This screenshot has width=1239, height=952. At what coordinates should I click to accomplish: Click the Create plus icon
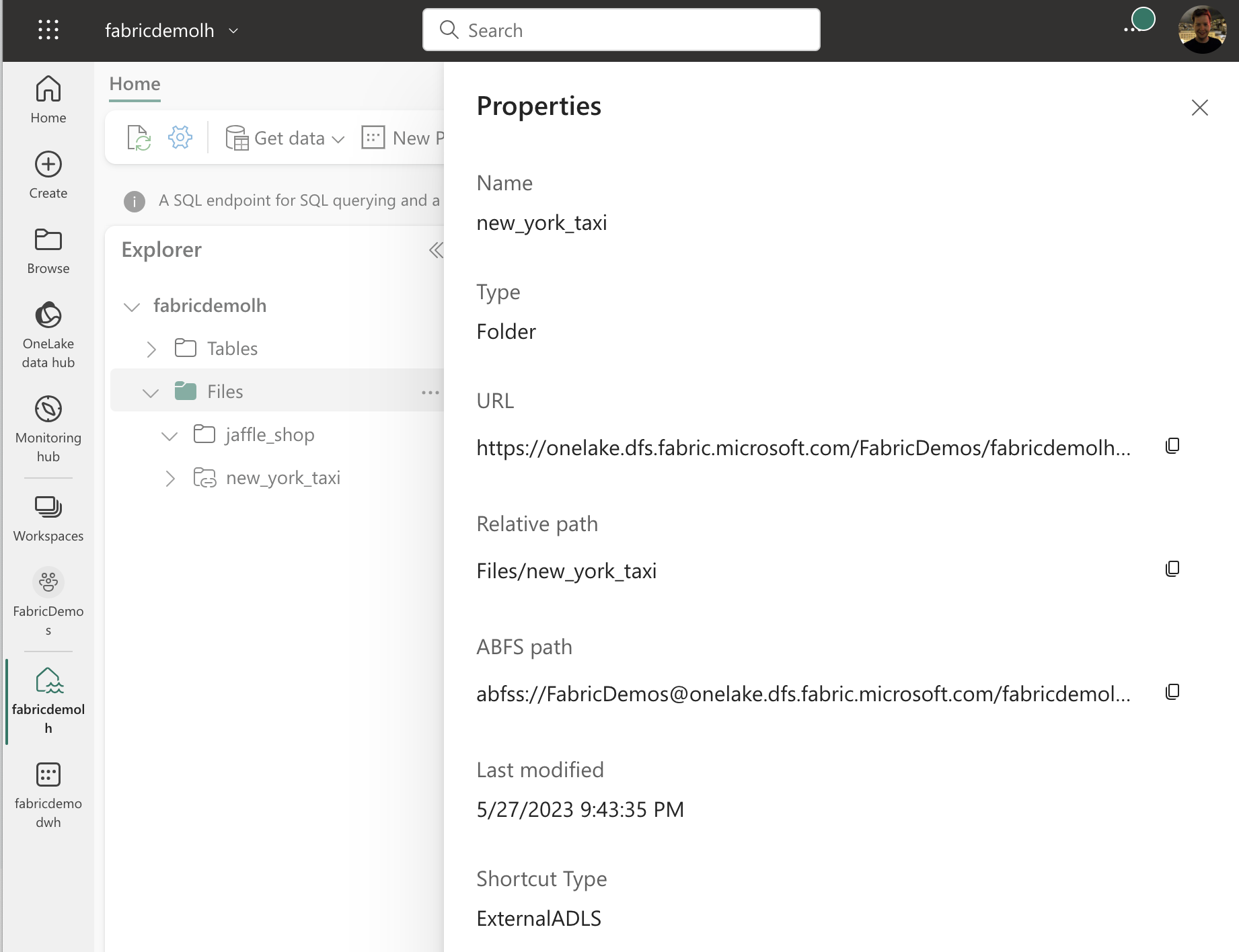[x=48, y=165]
